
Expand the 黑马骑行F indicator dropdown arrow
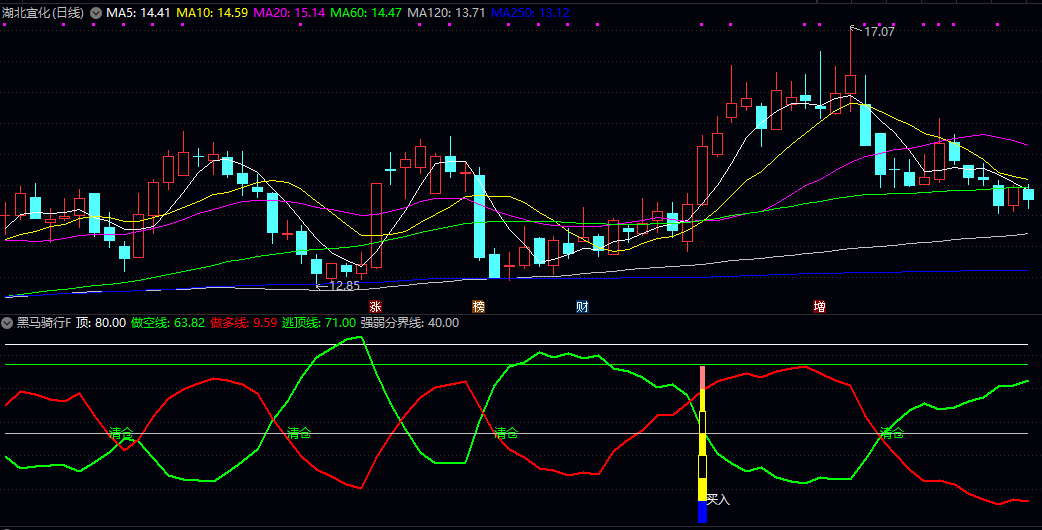(x=7, y=322)
